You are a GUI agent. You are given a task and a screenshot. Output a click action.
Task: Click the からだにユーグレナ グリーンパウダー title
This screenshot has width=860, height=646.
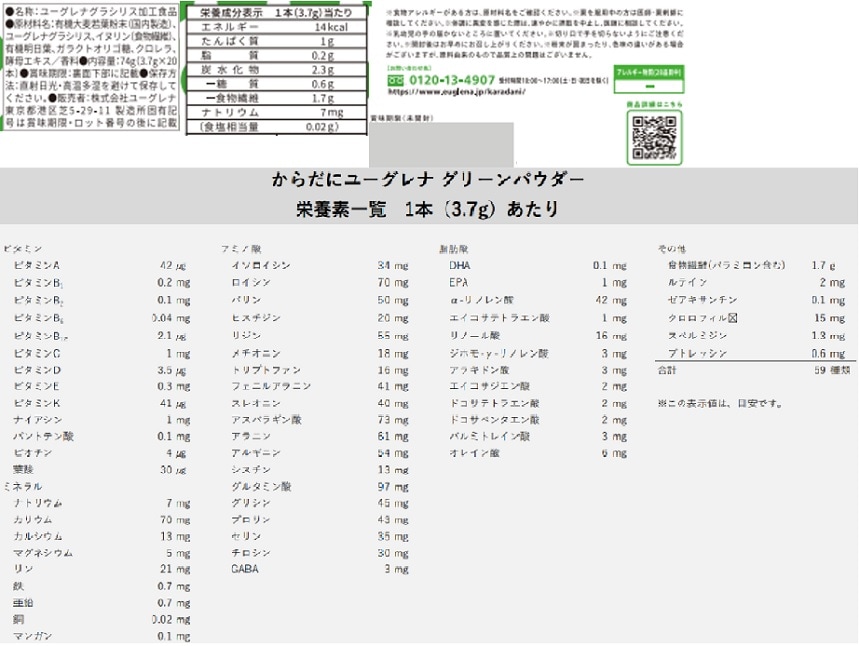tap(427, 180)
